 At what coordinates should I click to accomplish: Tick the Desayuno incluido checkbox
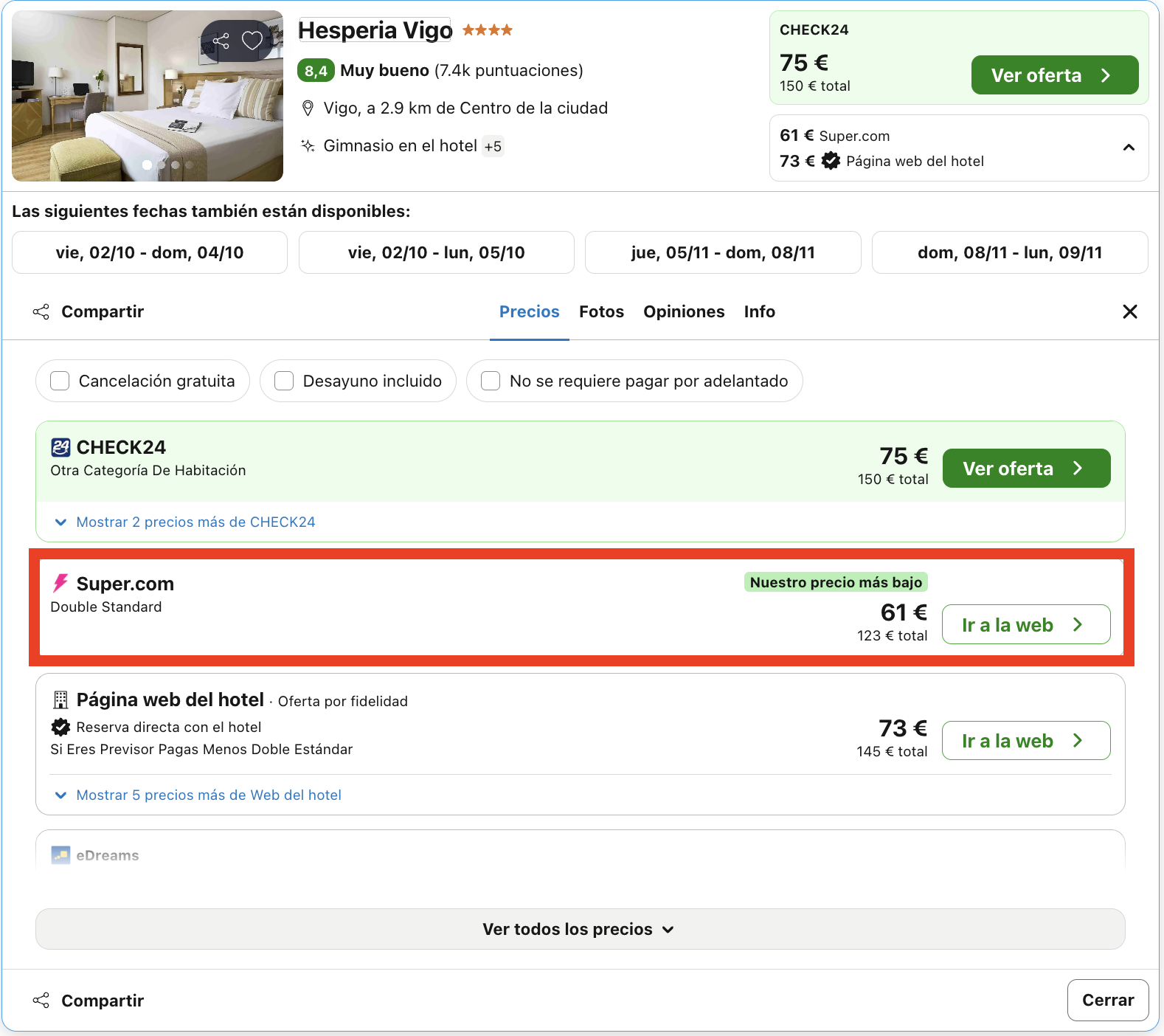click(x=284, y=381)
